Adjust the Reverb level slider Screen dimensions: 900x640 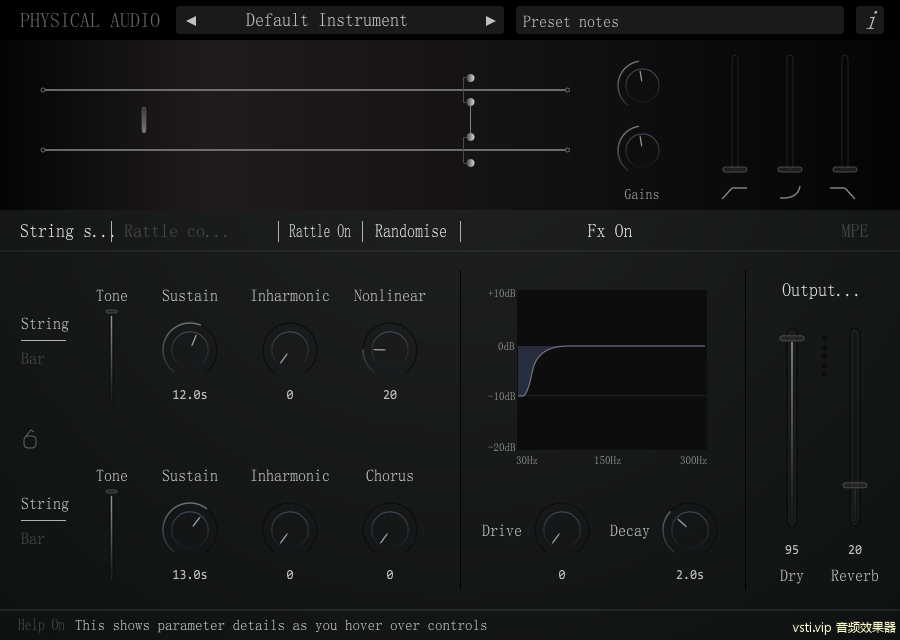click(855, 485)
